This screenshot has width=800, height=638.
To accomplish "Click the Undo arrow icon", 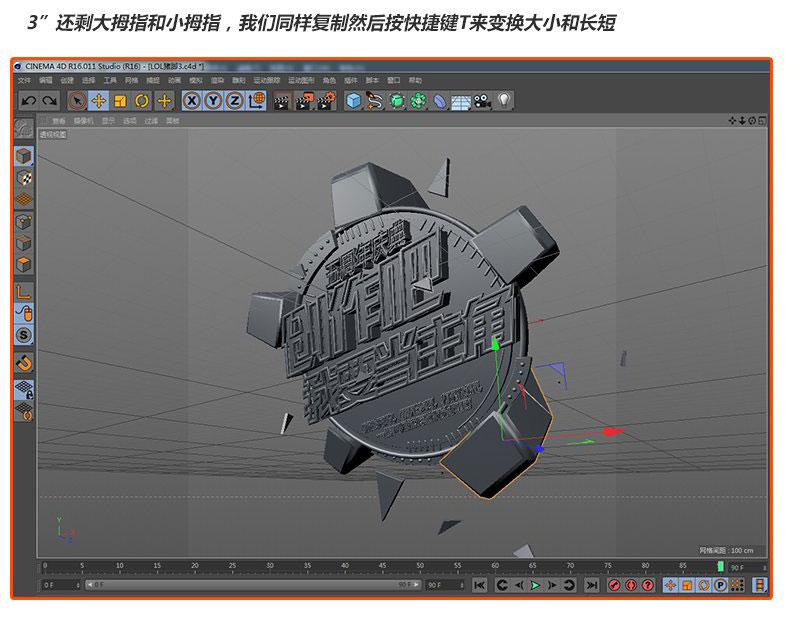I will tap(29, 101).
